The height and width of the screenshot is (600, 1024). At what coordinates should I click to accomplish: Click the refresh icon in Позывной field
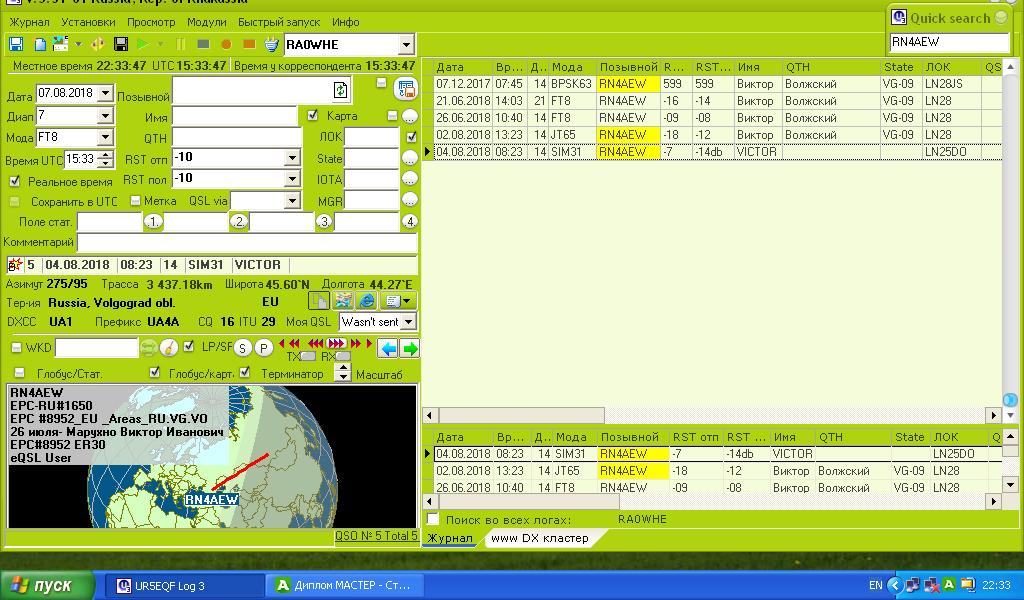[341, 90]
